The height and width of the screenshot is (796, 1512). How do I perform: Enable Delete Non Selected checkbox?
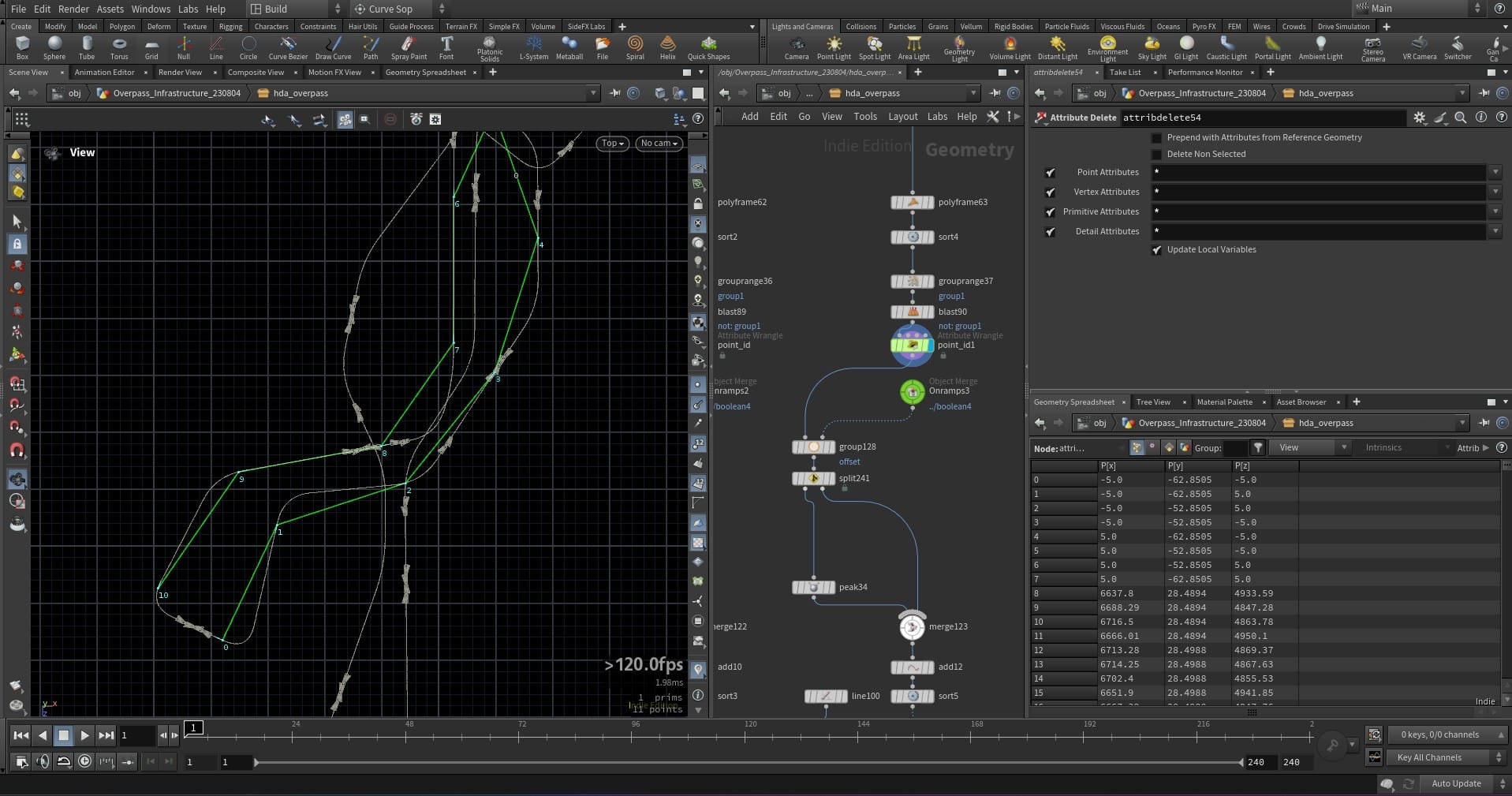[1157, 155]
